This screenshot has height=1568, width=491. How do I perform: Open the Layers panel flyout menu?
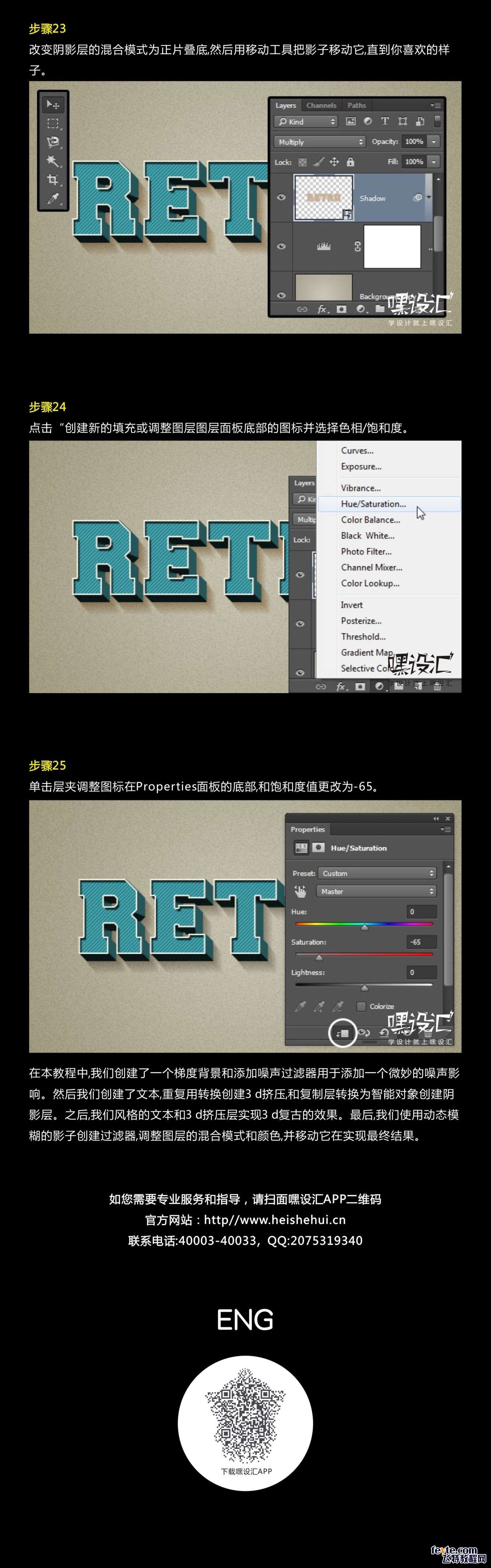click(435, 105)
